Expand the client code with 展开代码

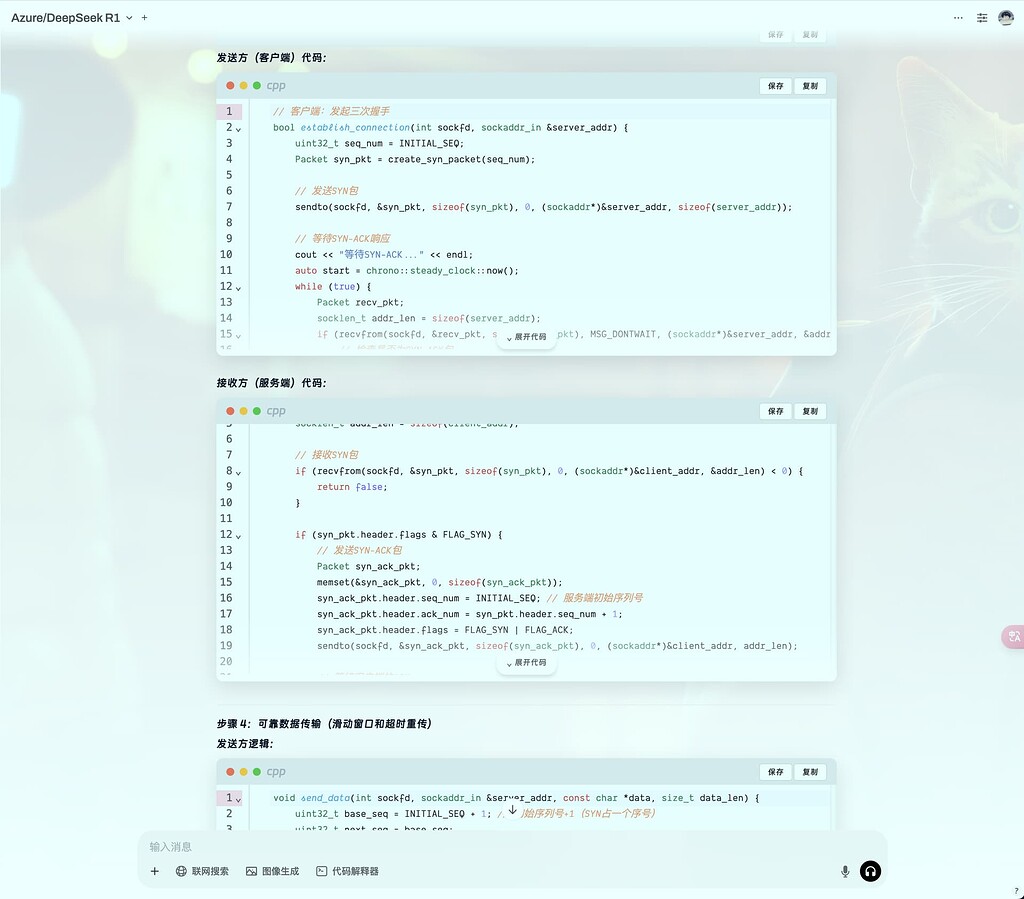coord(526,337)
